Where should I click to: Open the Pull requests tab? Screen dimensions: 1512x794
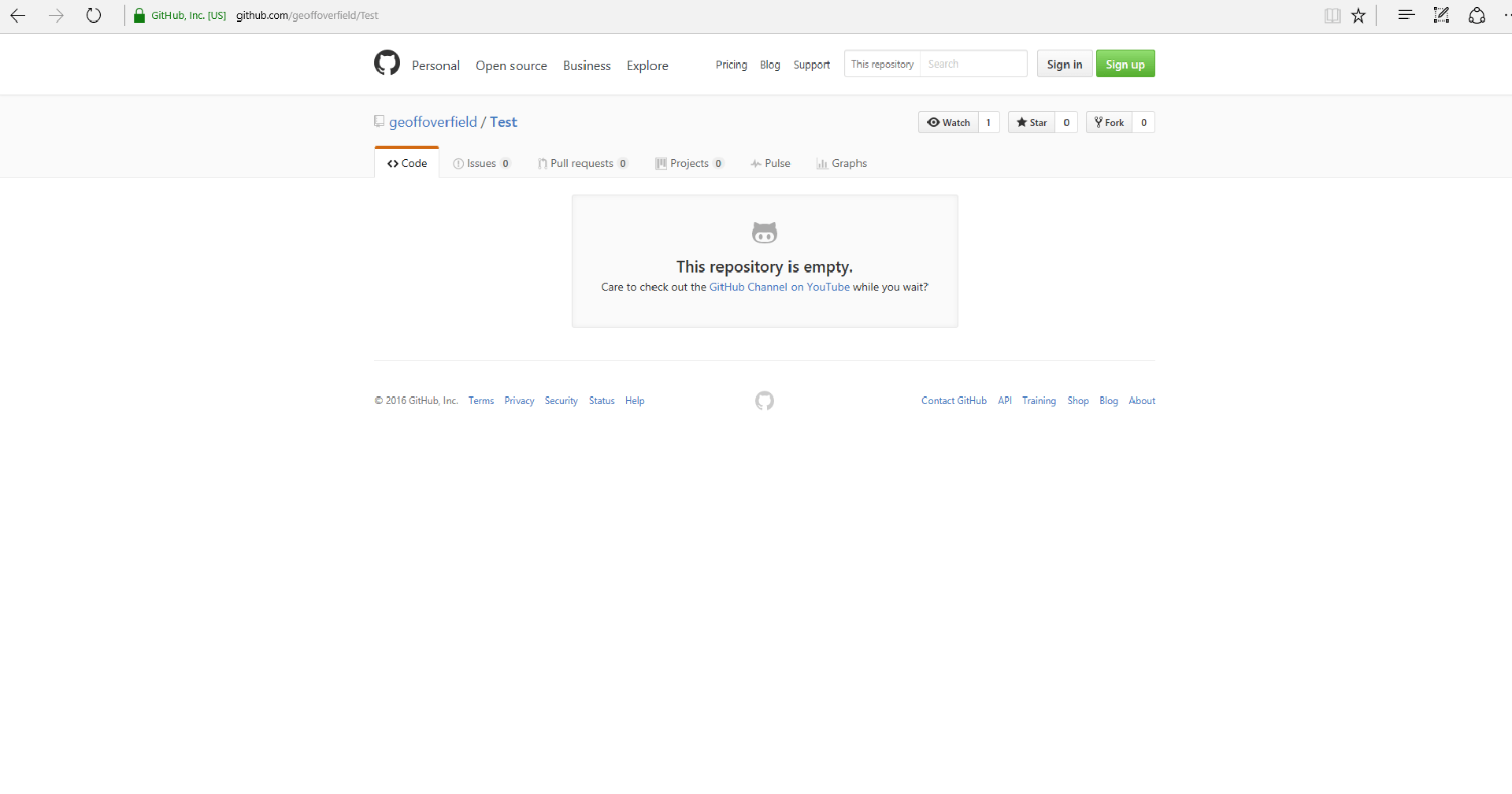583,163
